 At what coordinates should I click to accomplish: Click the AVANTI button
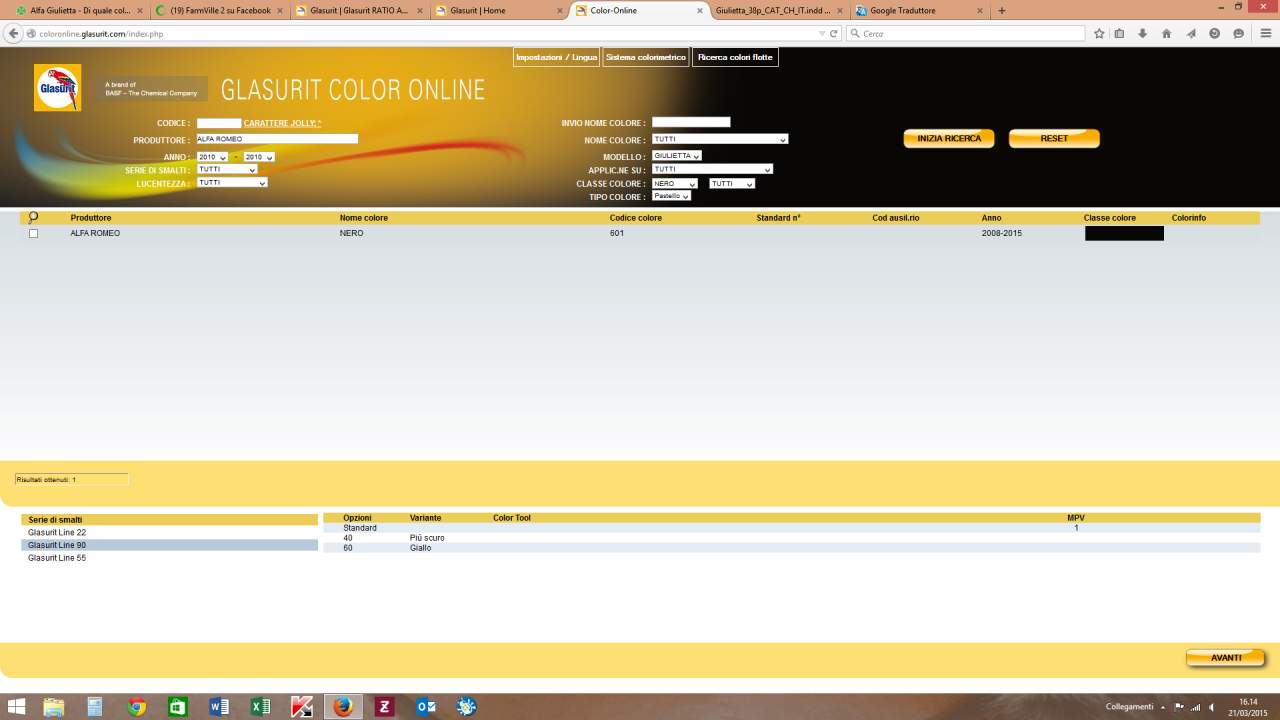(1226, 658)
